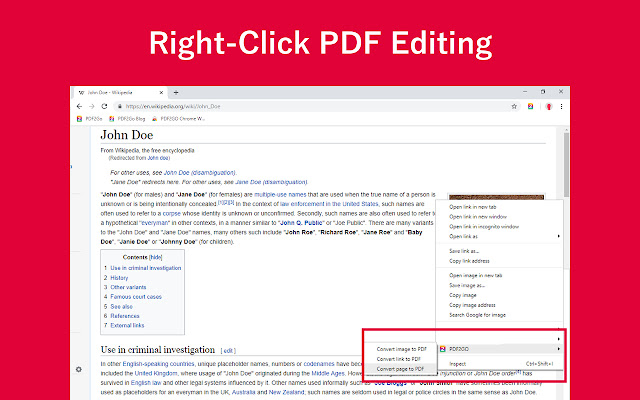This screenshot has width=640, height=400.
Task: Open the PDF2GO Chrome W... bookmark
Action: (178, 119)
